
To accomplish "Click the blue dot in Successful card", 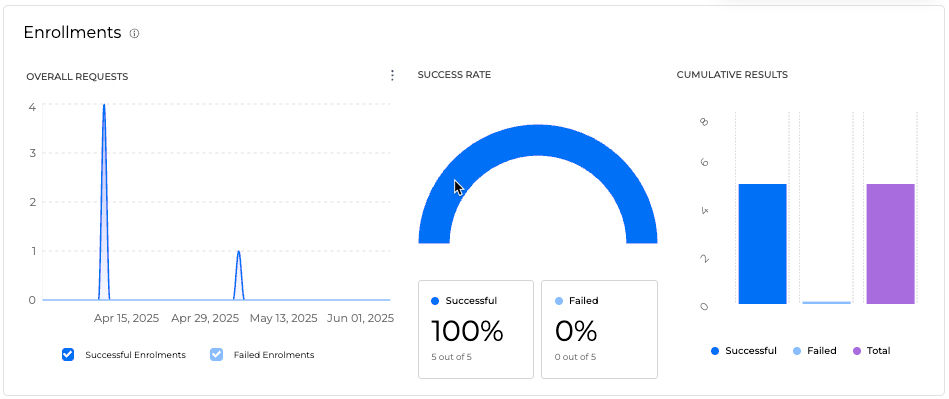I will (435, 301).
